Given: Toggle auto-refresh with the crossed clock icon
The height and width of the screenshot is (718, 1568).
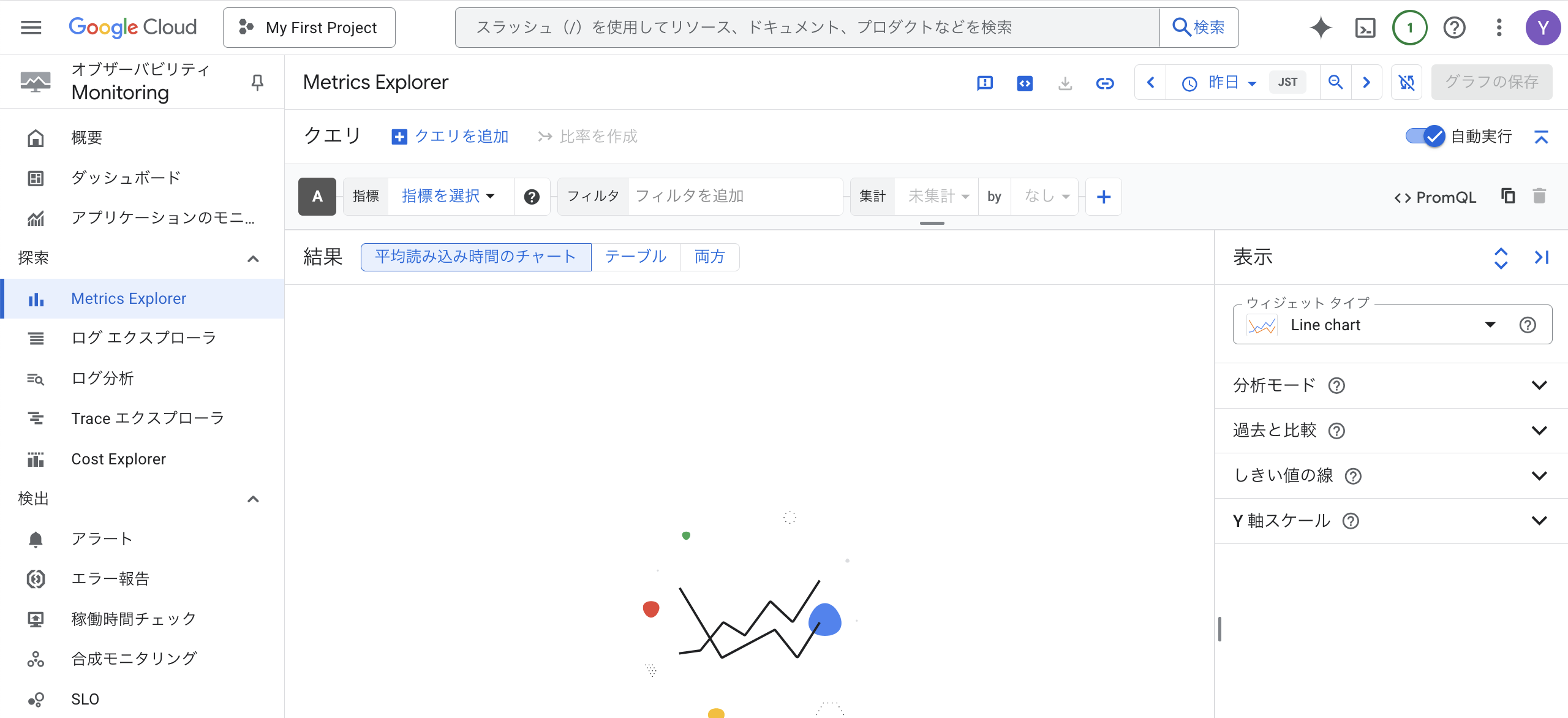Looking at the screenshot, I should [1406, 81].
